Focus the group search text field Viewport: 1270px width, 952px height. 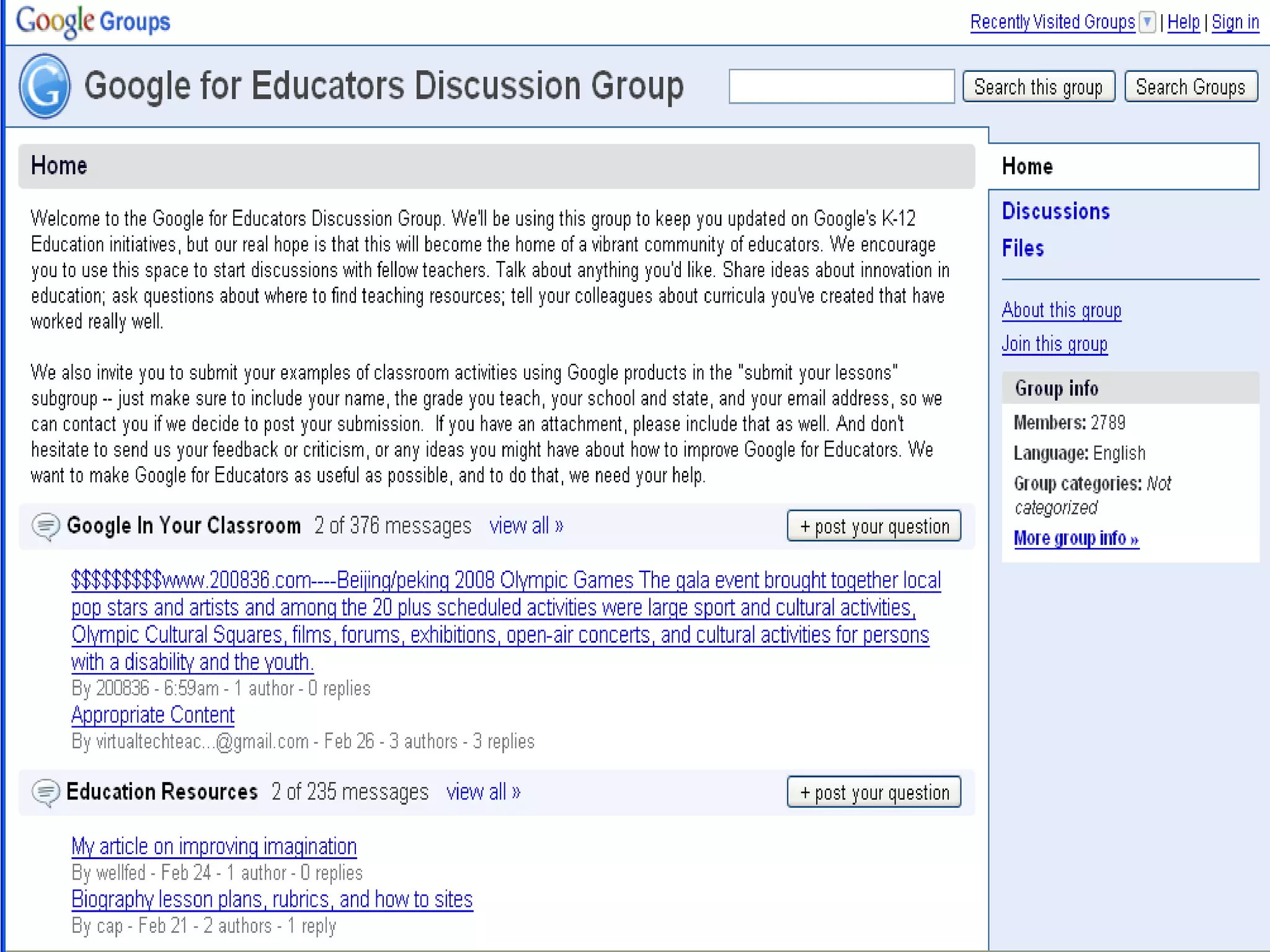coord(841,86)
